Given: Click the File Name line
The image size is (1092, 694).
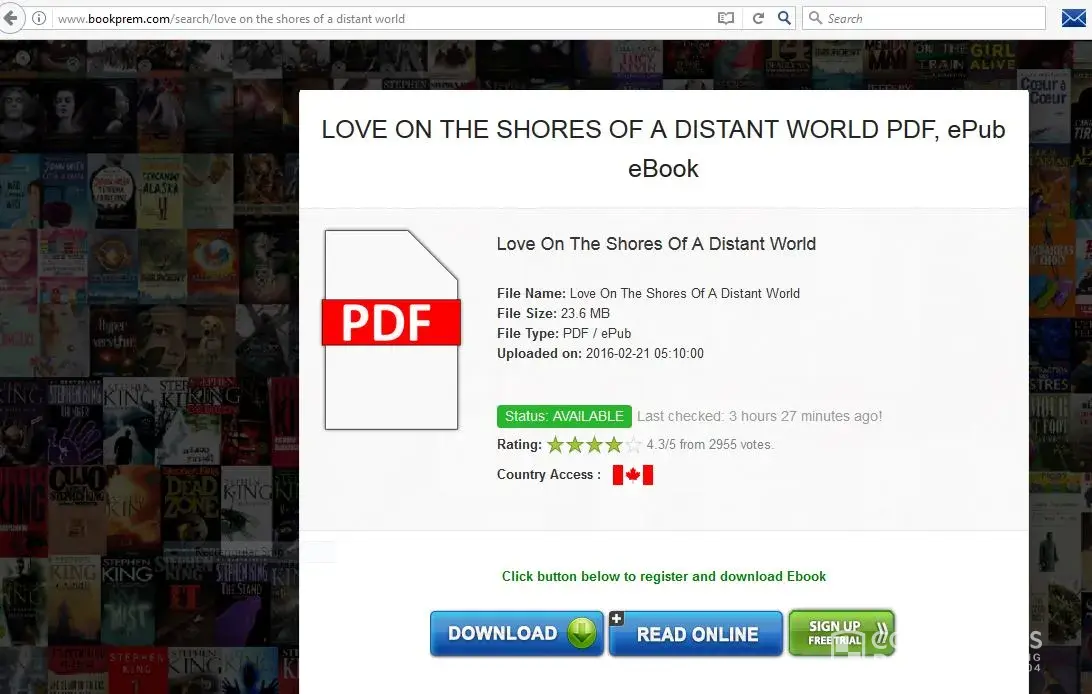Looking at the screenshot, I should click(648, 293).
